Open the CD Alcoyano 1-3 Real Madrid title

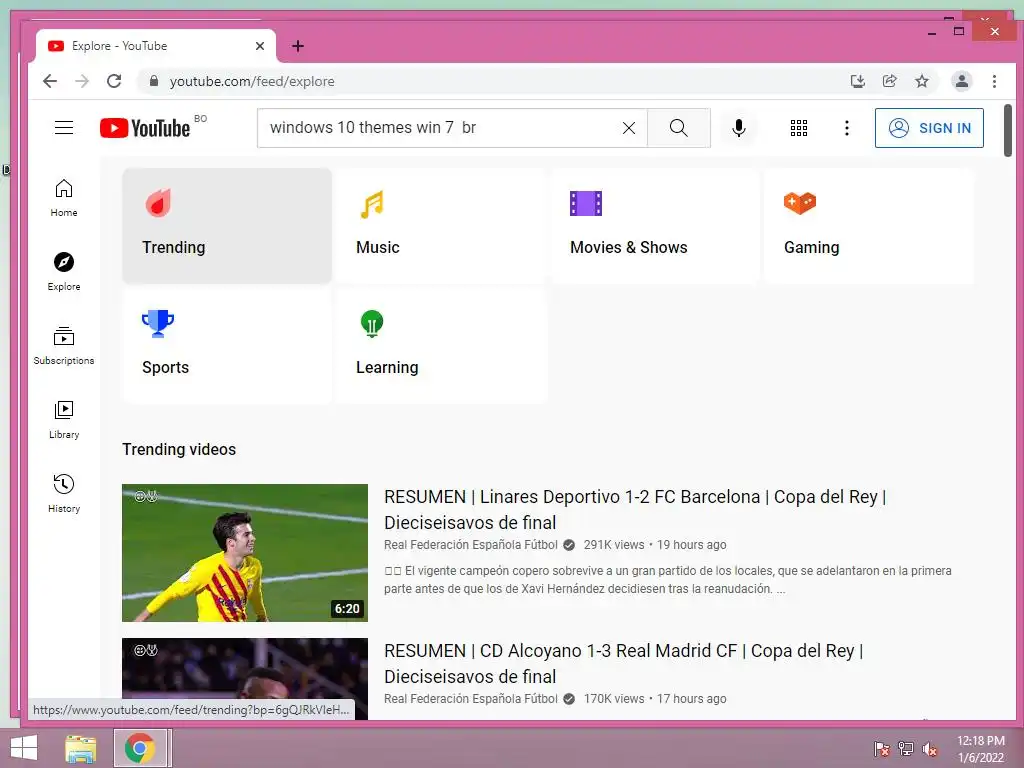click(x=624, y=664)
